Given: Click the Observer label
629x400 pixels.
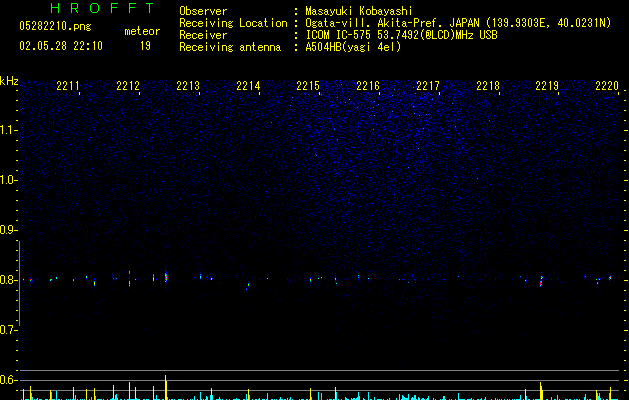Looking at the screenshot, I should (x=203, y=11).
